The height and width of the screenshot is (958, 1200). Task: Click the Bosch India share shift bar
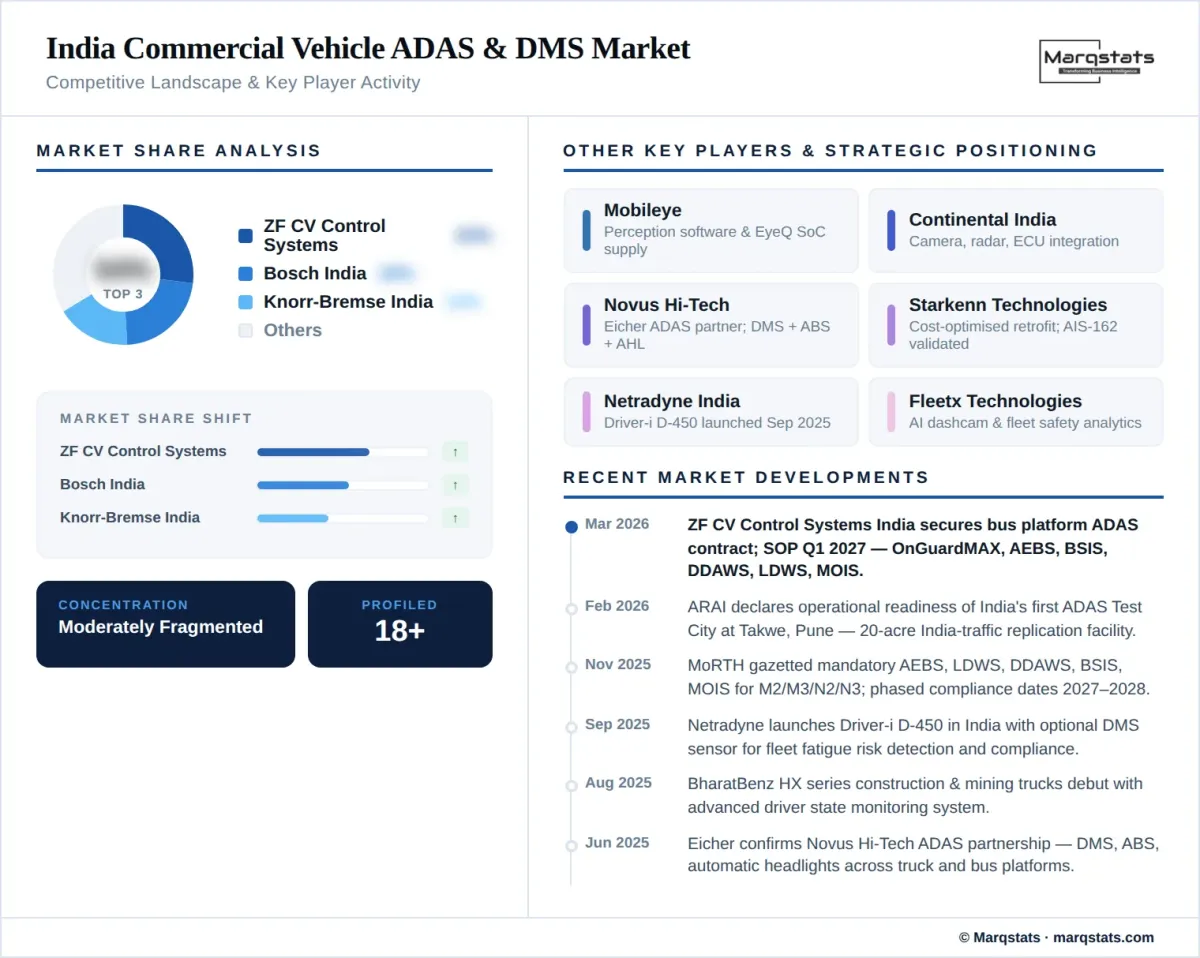[342, 485]
